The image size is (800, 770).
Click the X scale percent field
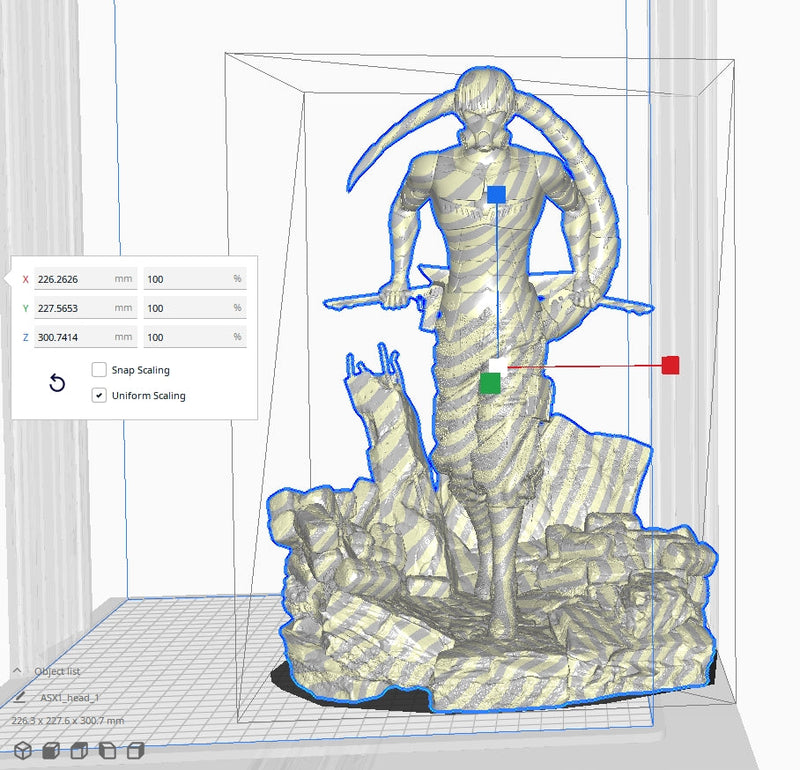point(195,279)
